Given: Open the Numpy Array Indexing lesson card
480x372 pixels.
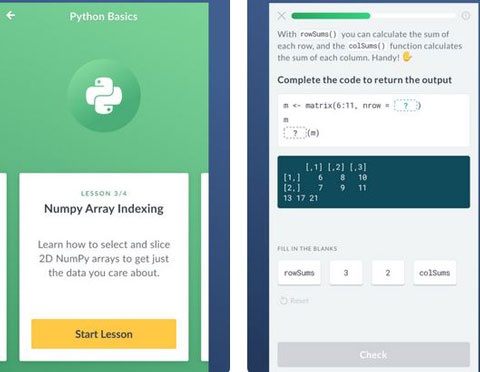Looking at the screenshot, I should pyautogui.click(x=104, y=267).
